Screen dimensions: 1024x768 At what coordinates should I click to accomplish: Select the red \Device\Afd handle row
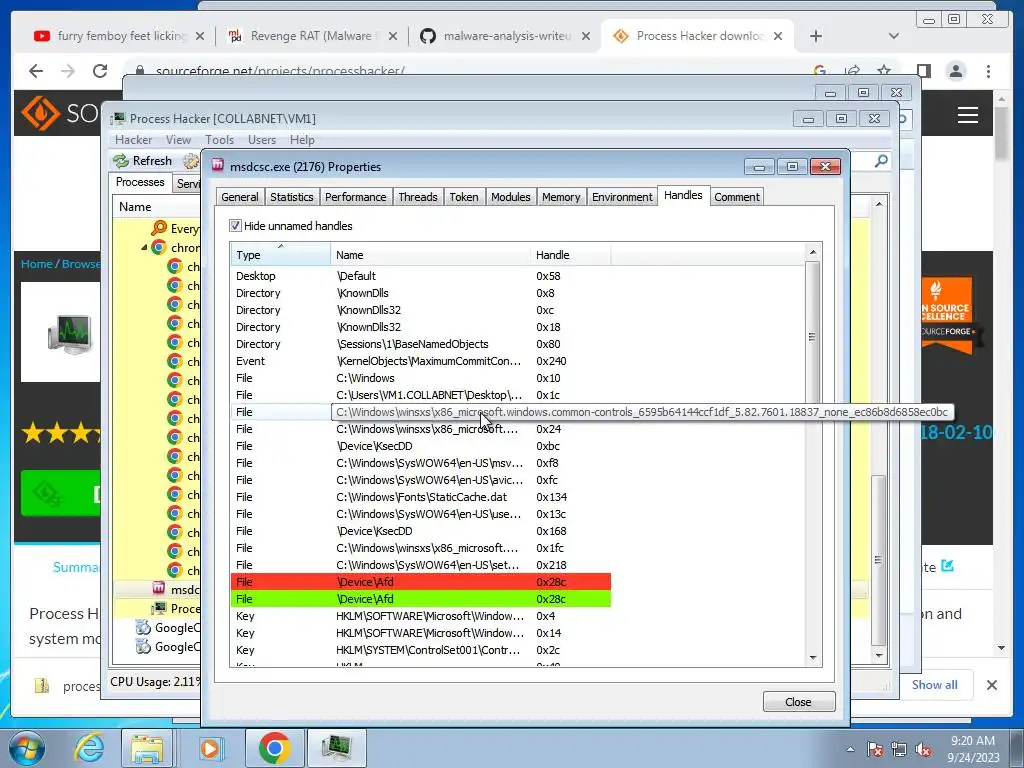pyautogui.click(x=421, y=582)
